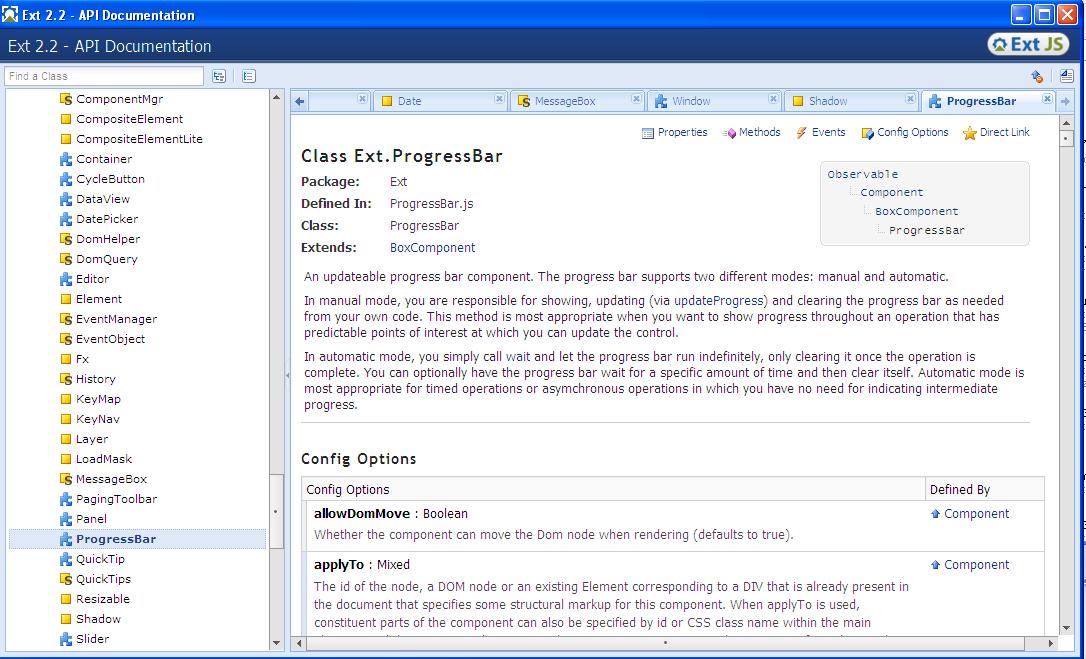This screenshot has width=1086, height=659.
Task: Click class tree scrollbar down arrow
Action: pos(277,642)
